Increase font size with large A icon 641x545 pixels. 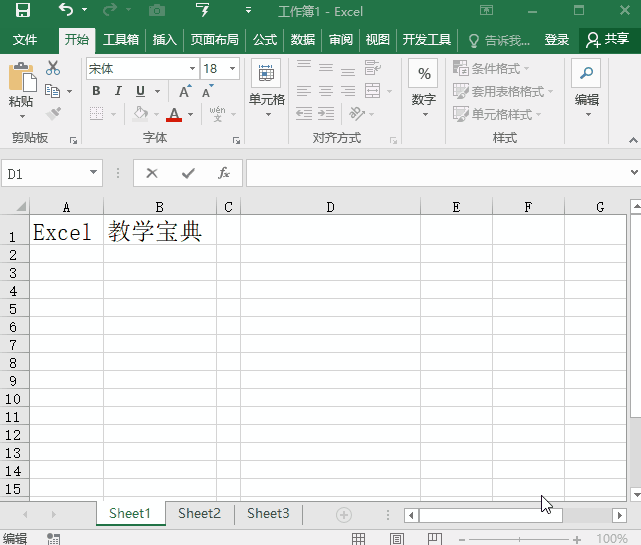[185, 91]
